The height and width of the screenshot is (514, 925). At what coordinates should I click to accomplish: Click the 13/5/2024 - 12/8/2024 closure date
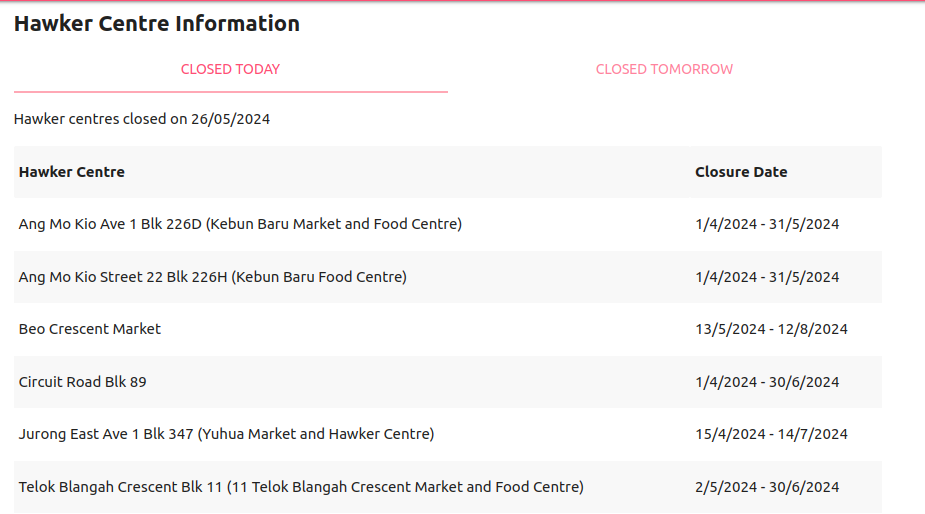771,329
